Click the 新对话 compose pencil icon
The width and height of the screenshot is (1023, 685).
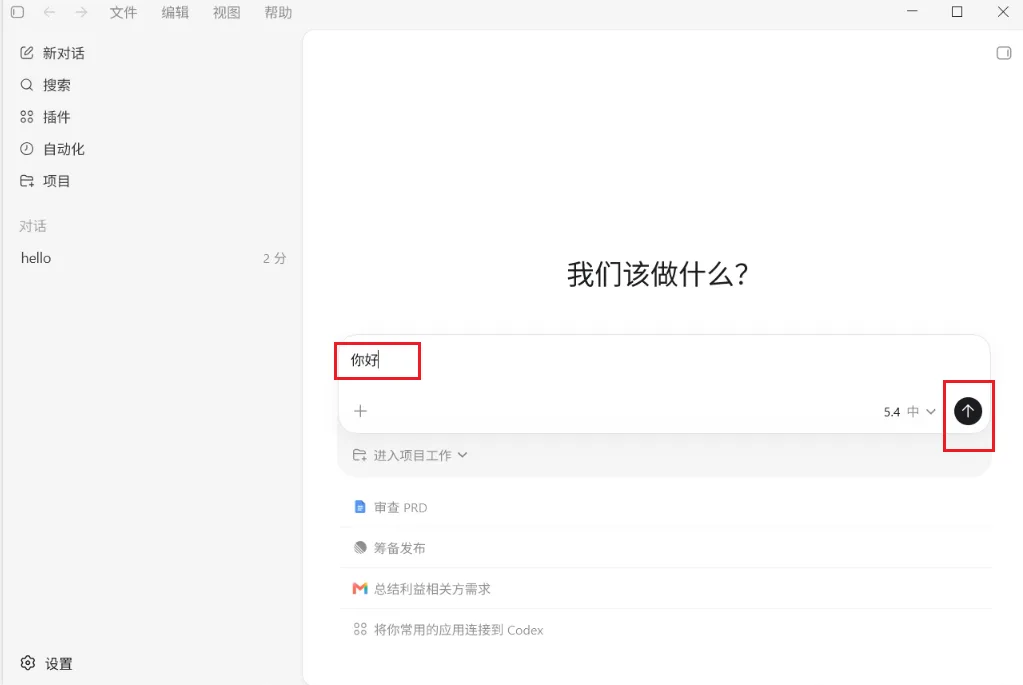pos(27,53)
